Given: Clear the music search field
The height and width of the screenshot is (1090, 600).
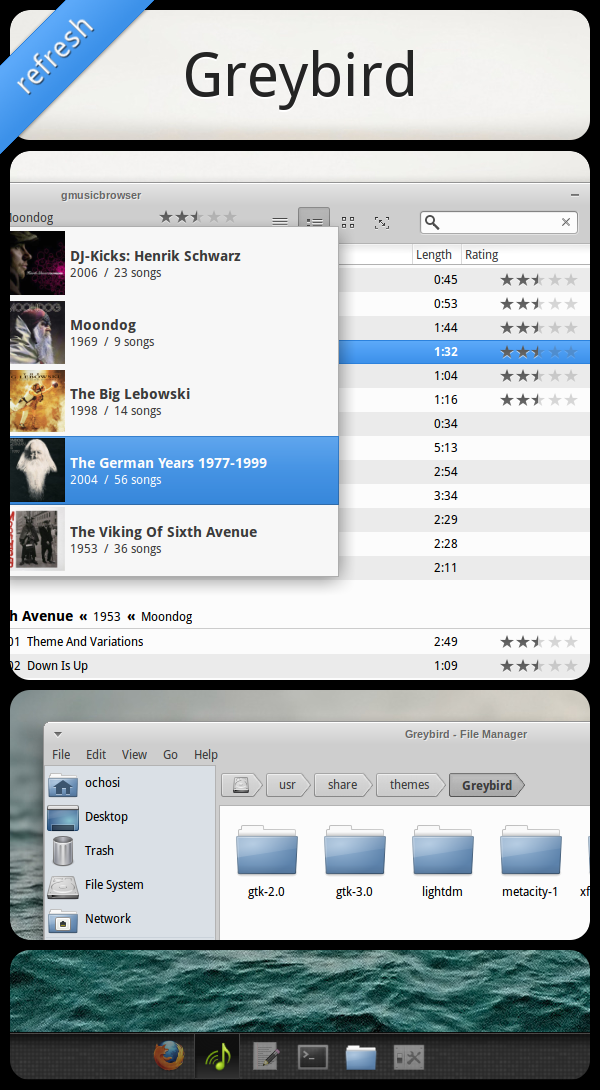Looking at the screenshot, I should [x=566, y=222].
